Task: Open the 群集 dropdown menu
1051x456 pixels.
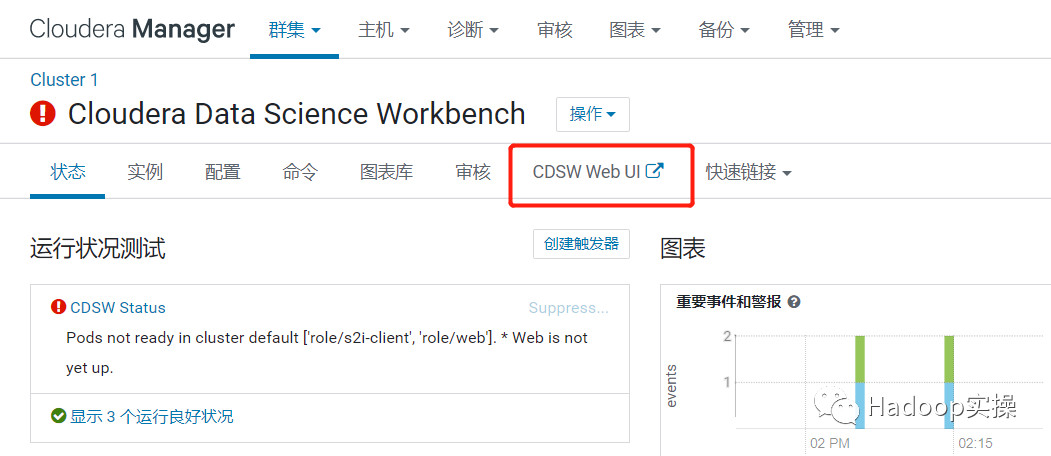Action: (x=294, y=30)
